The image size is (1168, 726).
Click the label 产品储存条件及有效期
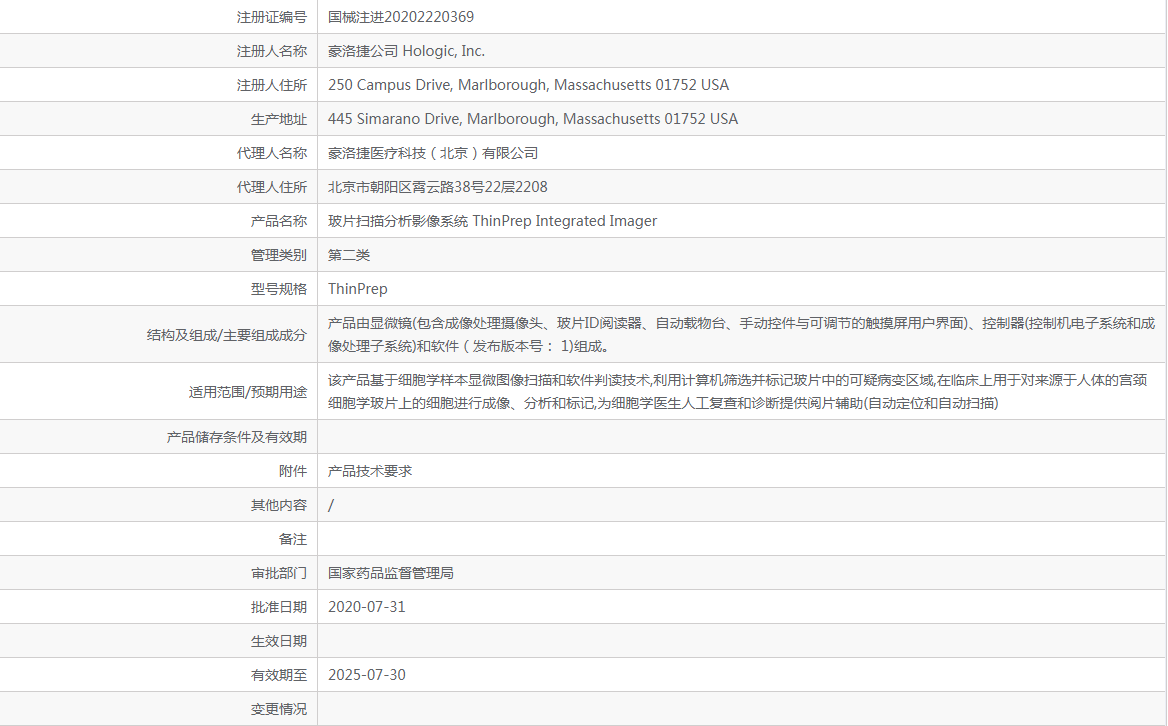tap(236, 437)
